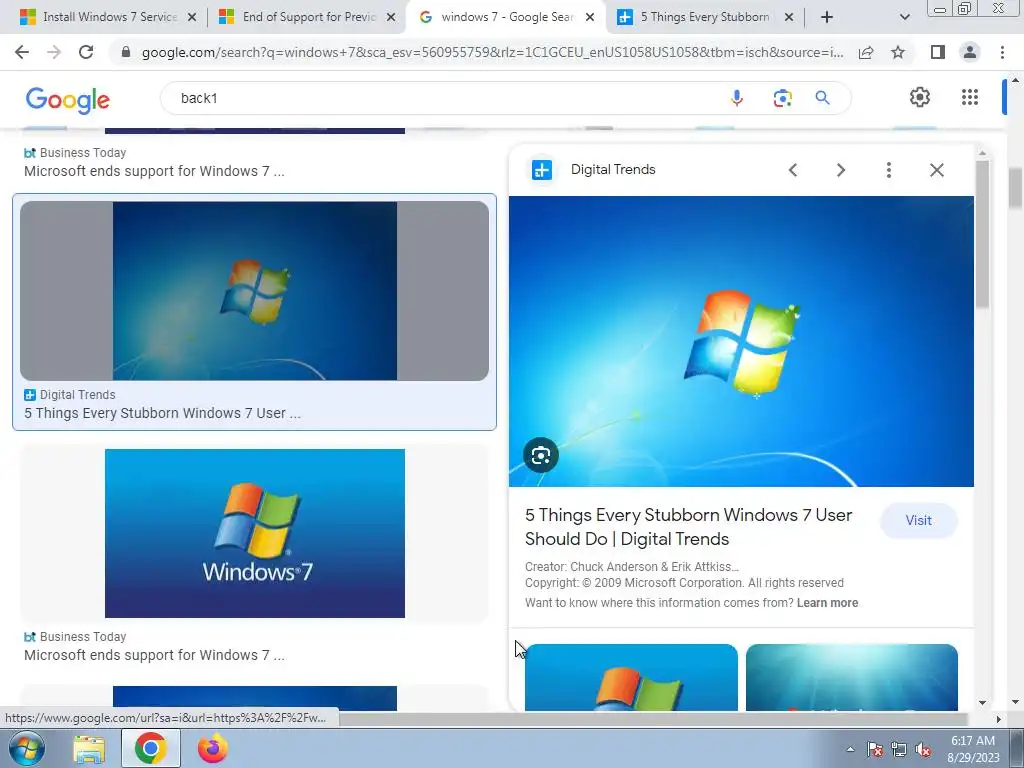Viewport: 1024px width, 768px height.
Task: Close the End of Support tab
Action: [391, 17]
